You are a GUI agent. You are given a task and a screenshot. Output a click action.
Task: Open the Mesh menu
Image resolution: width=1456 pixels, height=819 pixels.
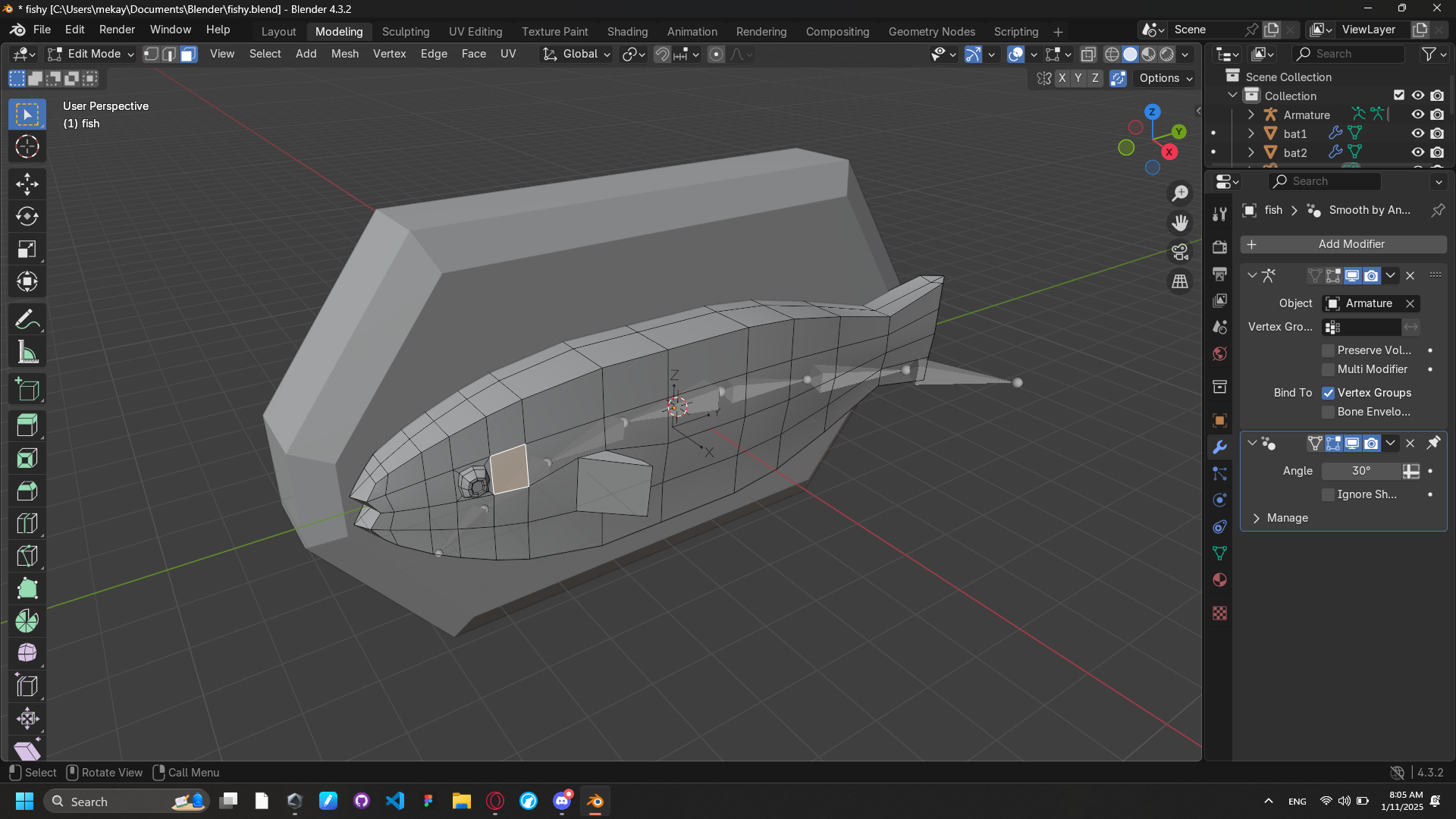point(344,54)
